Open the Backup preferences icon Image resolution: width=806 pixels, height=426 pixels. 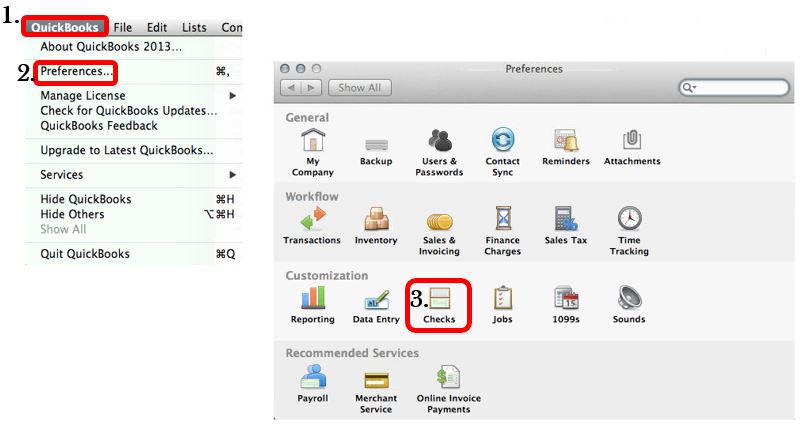(376, 143)
